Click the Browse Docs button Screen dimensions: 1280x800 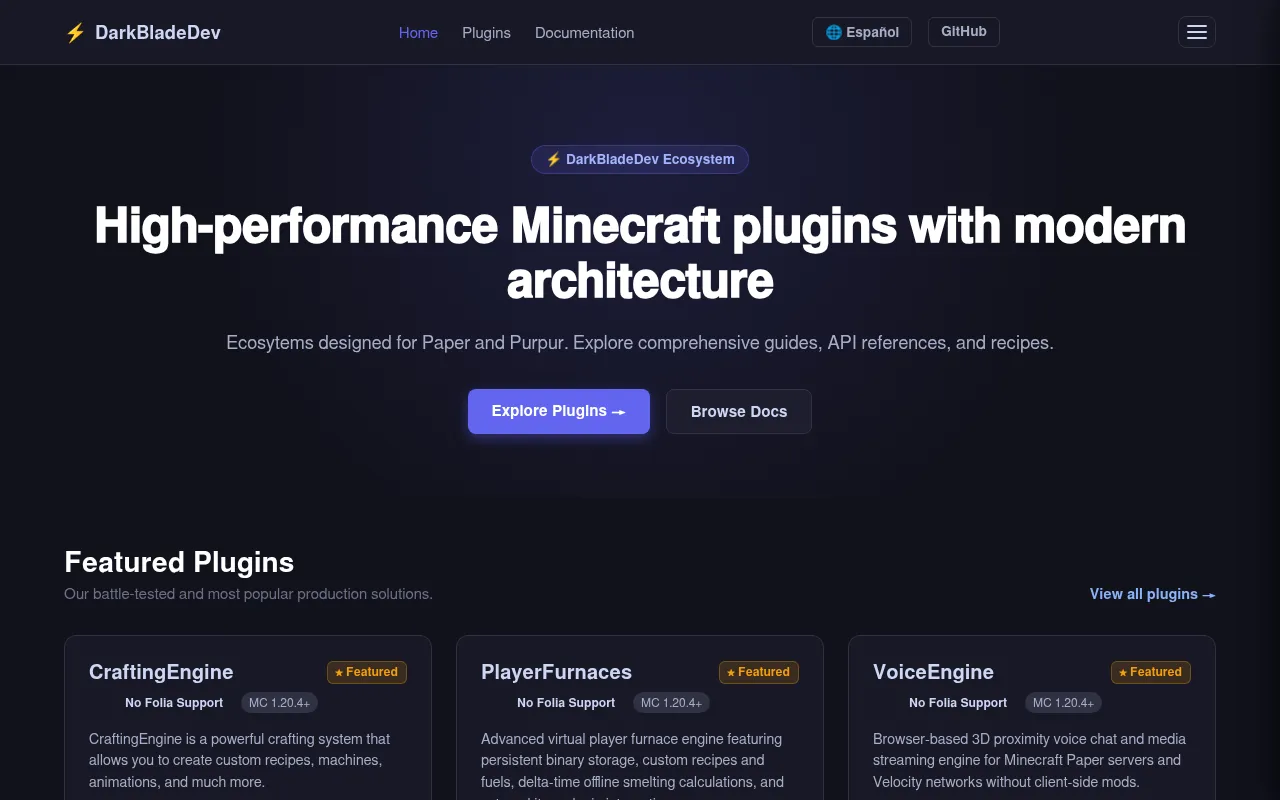[739, 411]
